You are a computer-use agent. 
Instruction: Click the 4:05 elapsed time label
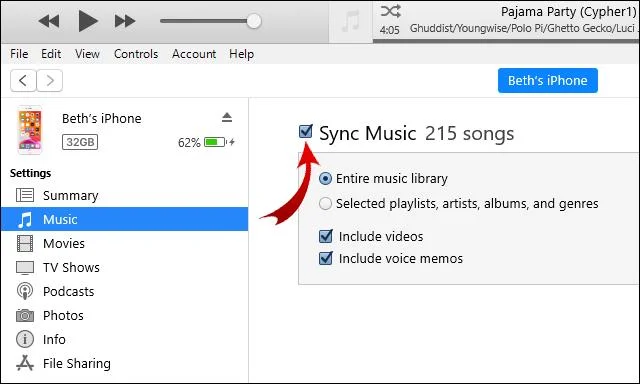tap(389, 30)
